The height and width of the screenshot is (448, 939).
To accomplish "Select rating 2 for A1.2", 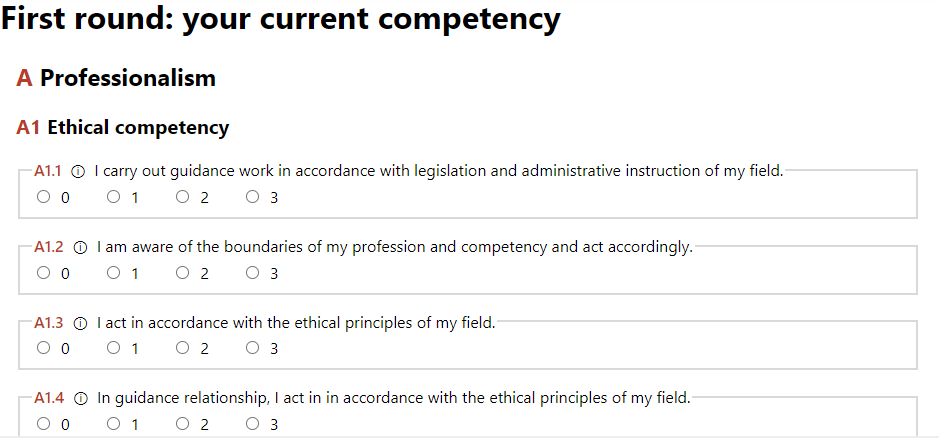I will [183, 273].
